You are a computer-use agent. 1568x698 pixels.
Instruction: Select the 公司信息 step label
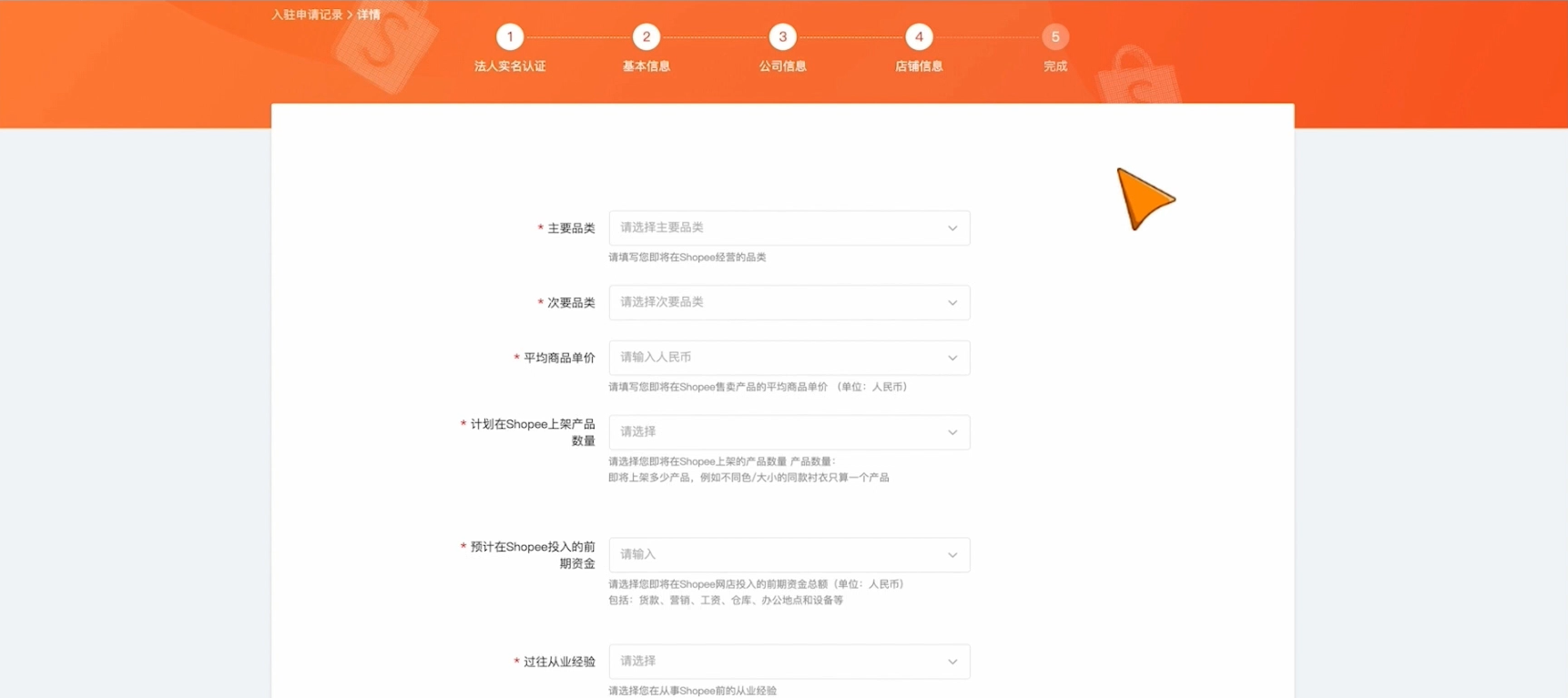pos(782,66)
